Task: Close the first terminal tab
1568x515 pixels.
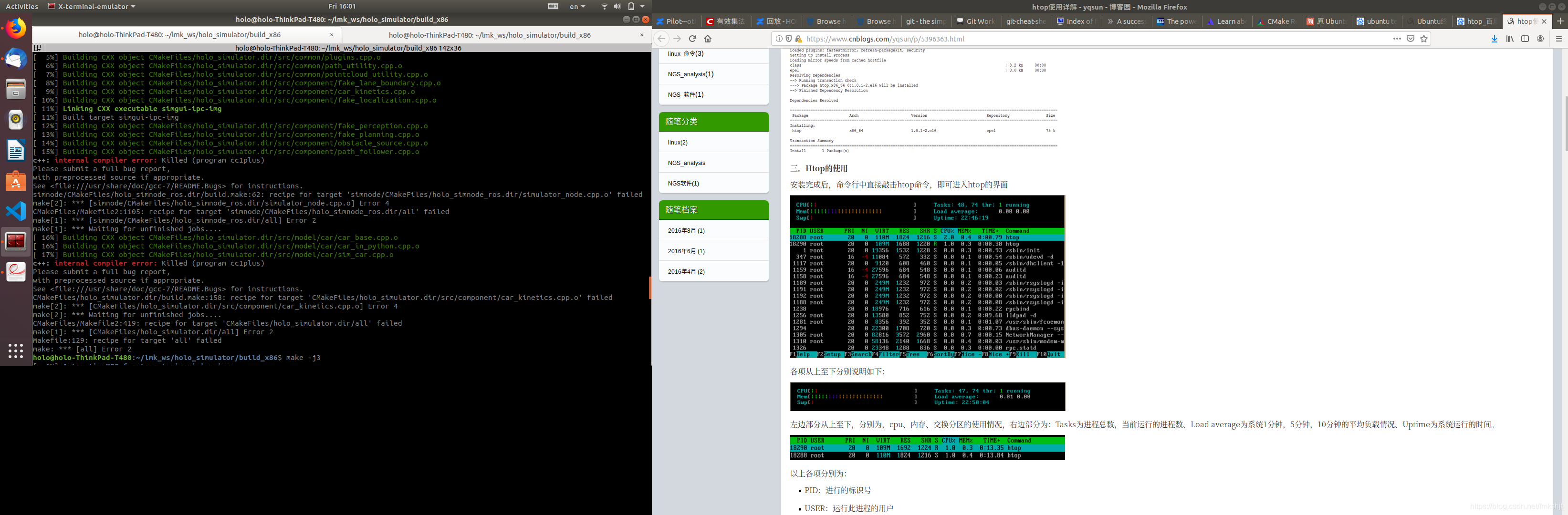Action: point(332,35)
